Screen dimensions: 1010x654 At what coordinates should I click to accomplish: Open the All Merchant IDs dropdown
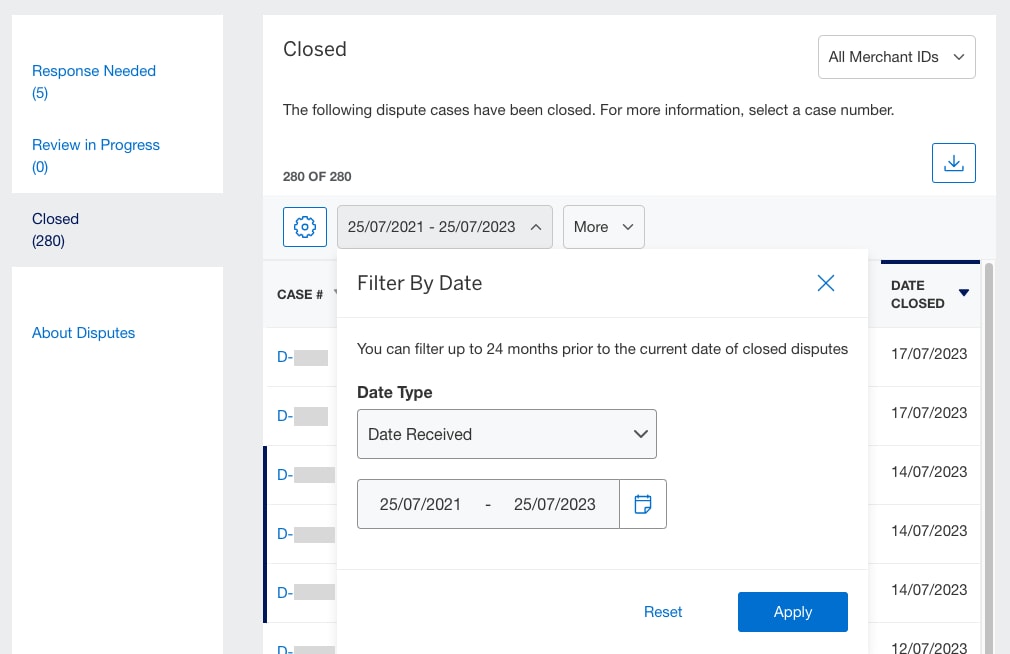coord(896,57)
